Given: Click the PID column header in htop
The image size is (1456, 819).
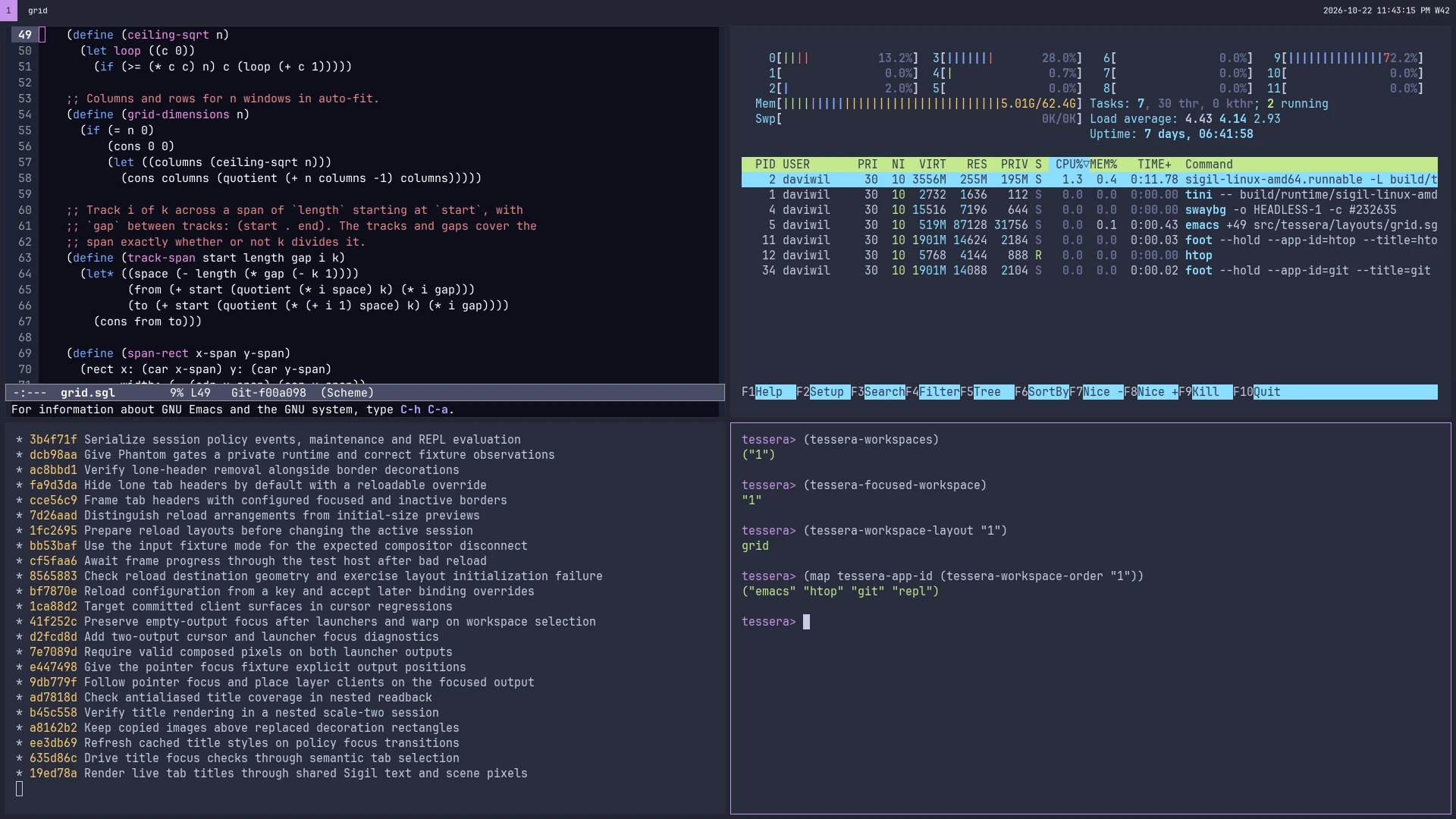Looking at the screenshot, I should 765,165.
